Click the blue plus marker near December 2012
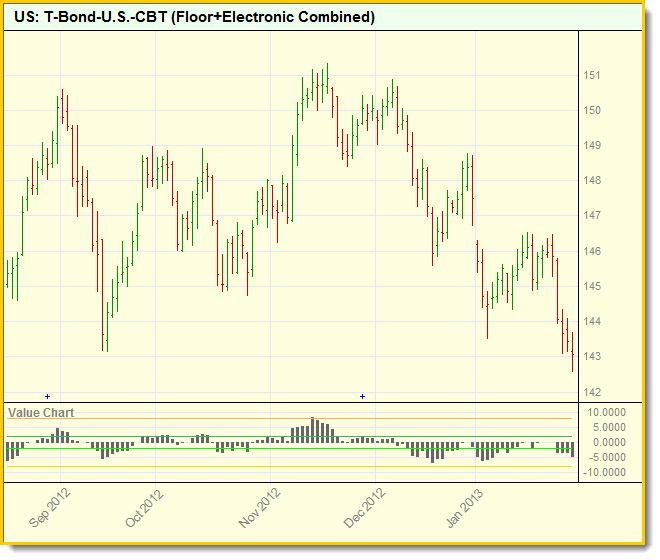 (x=362, y=397)
